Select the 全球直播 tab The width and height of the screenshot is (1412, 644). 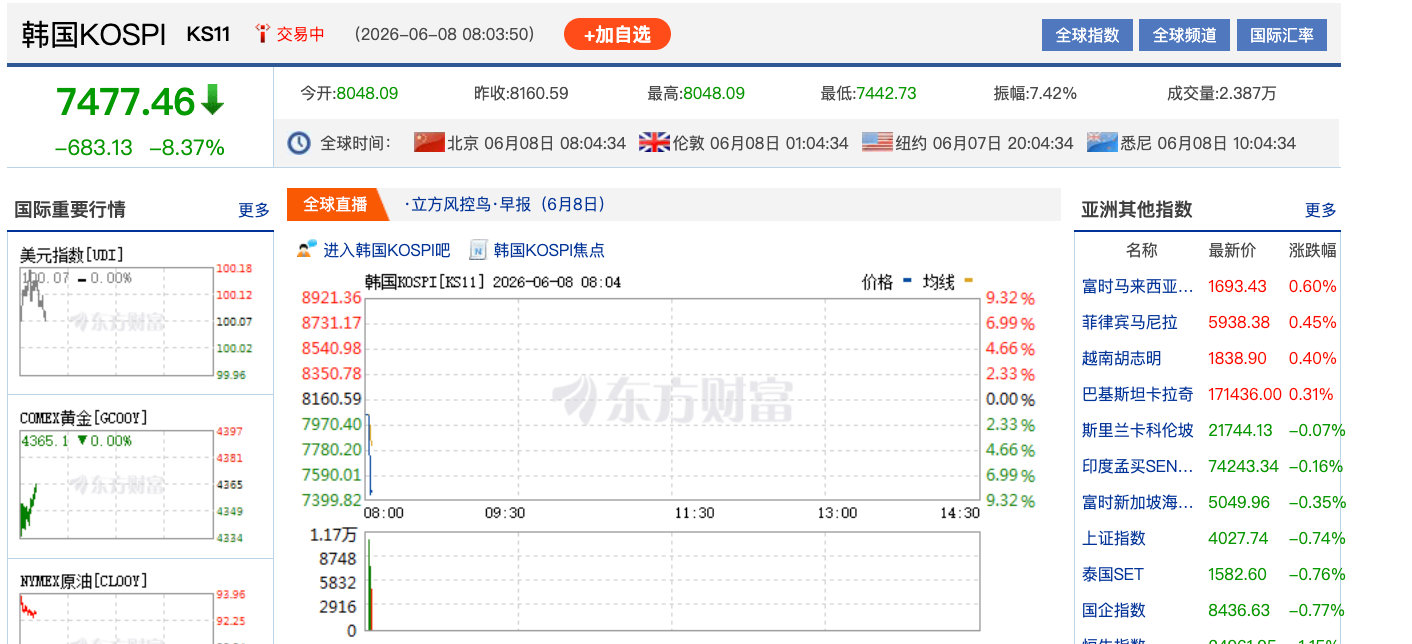(335, 204)
